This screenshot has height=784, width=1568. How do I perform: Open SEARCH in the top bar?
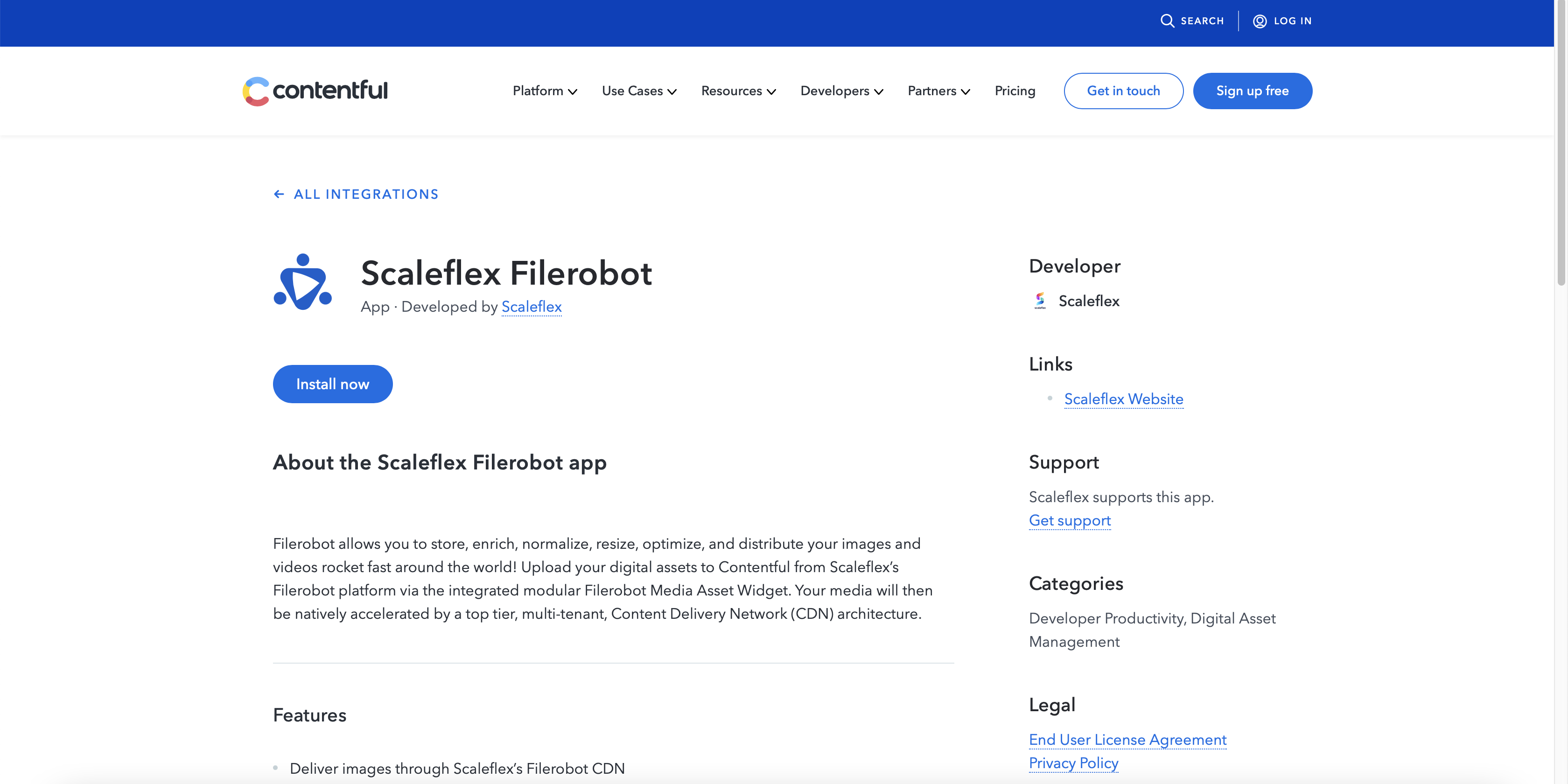(x=1191, y=21)
